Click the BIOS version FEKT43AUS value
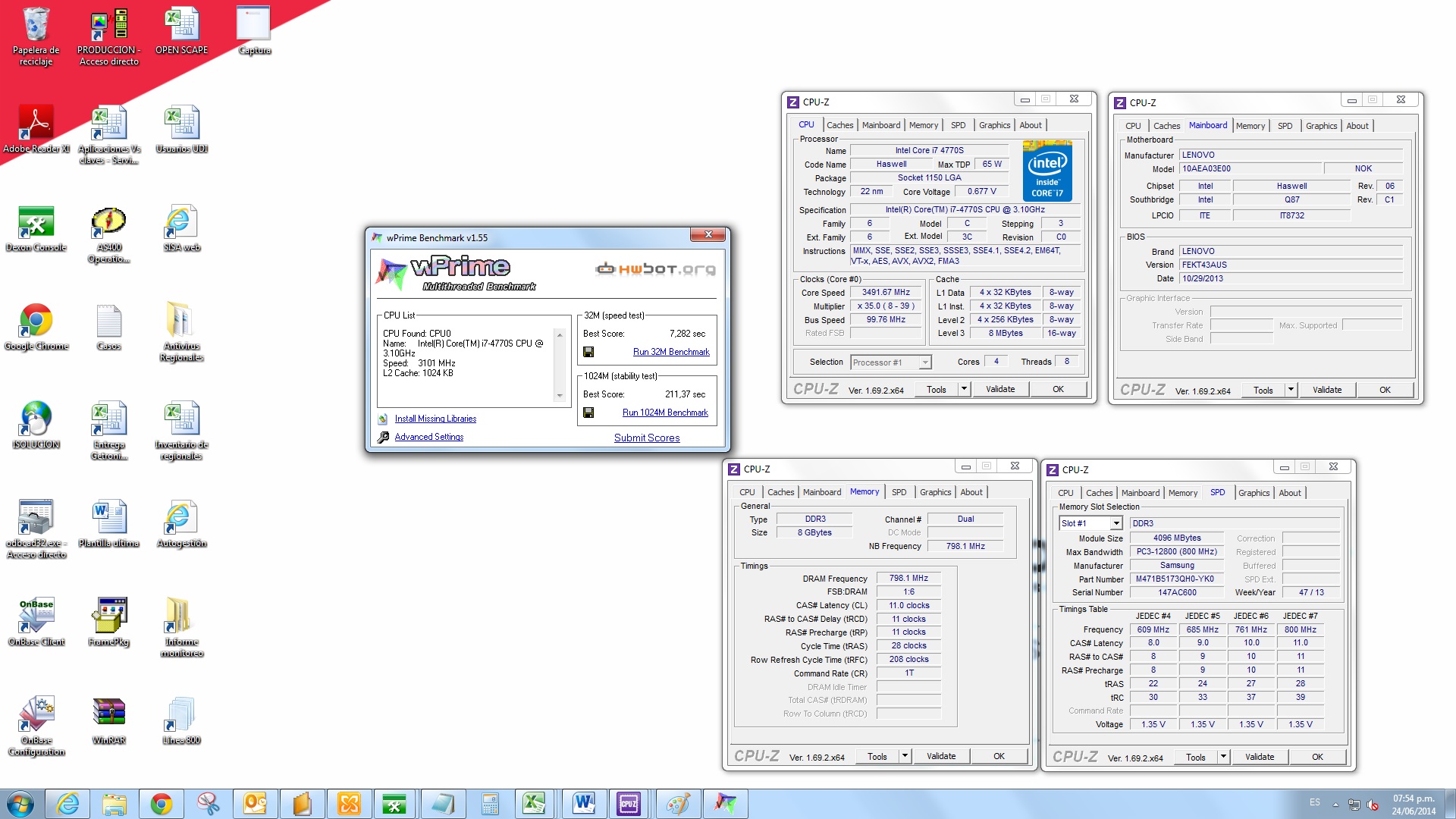 click(x=1291, y=265)
